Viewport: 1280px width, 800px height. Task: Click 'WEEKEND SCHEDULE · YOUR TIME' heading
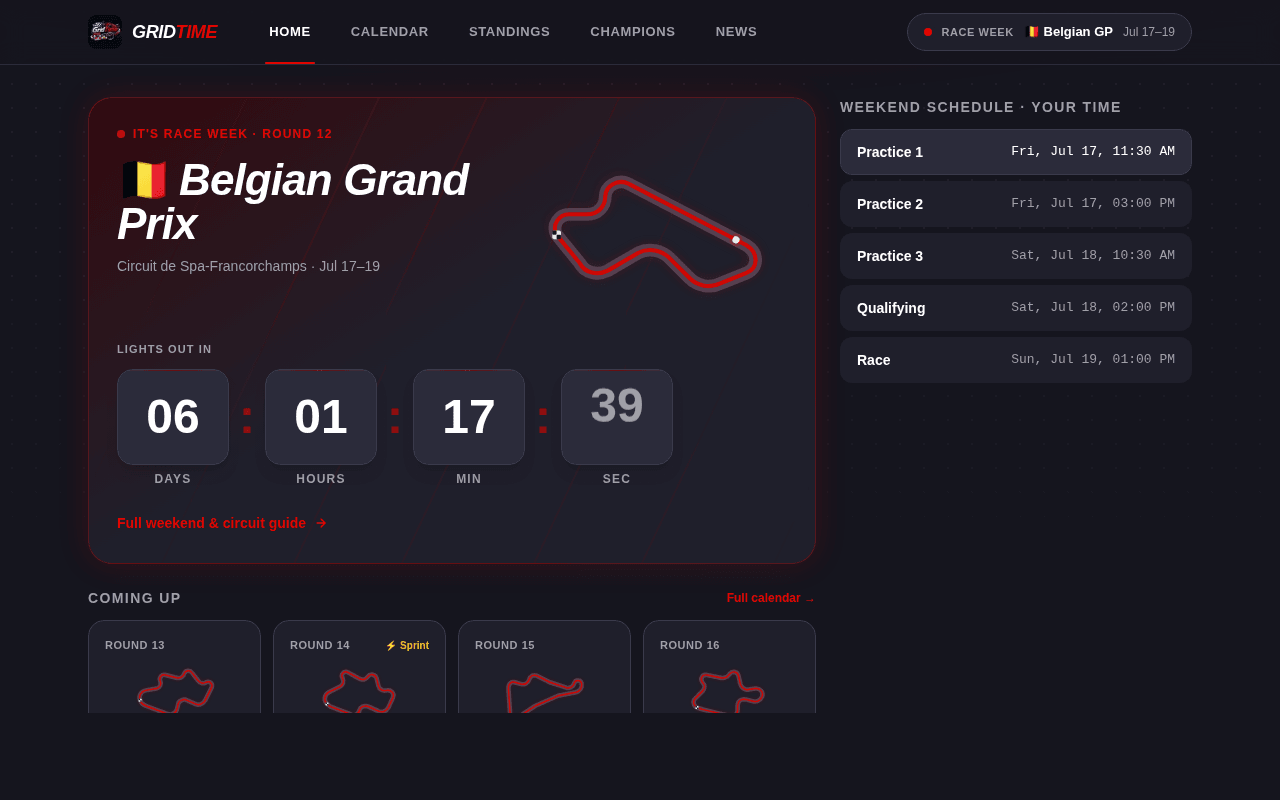click(981, 107)
